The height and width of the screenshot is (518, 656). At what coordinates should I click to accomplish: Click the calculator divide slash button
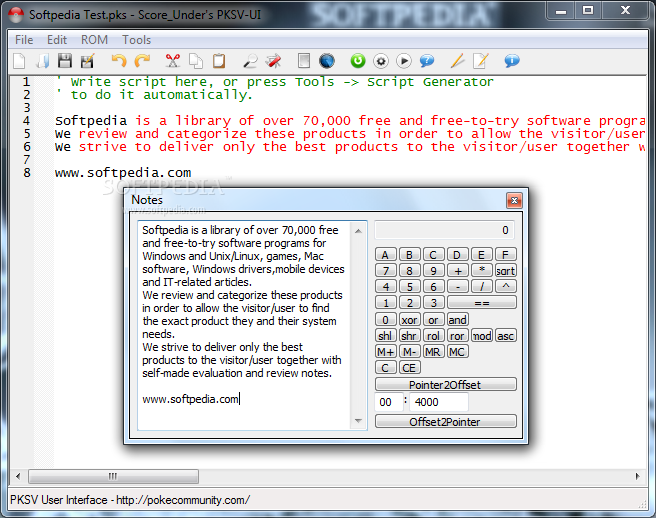tap(482, 287)
